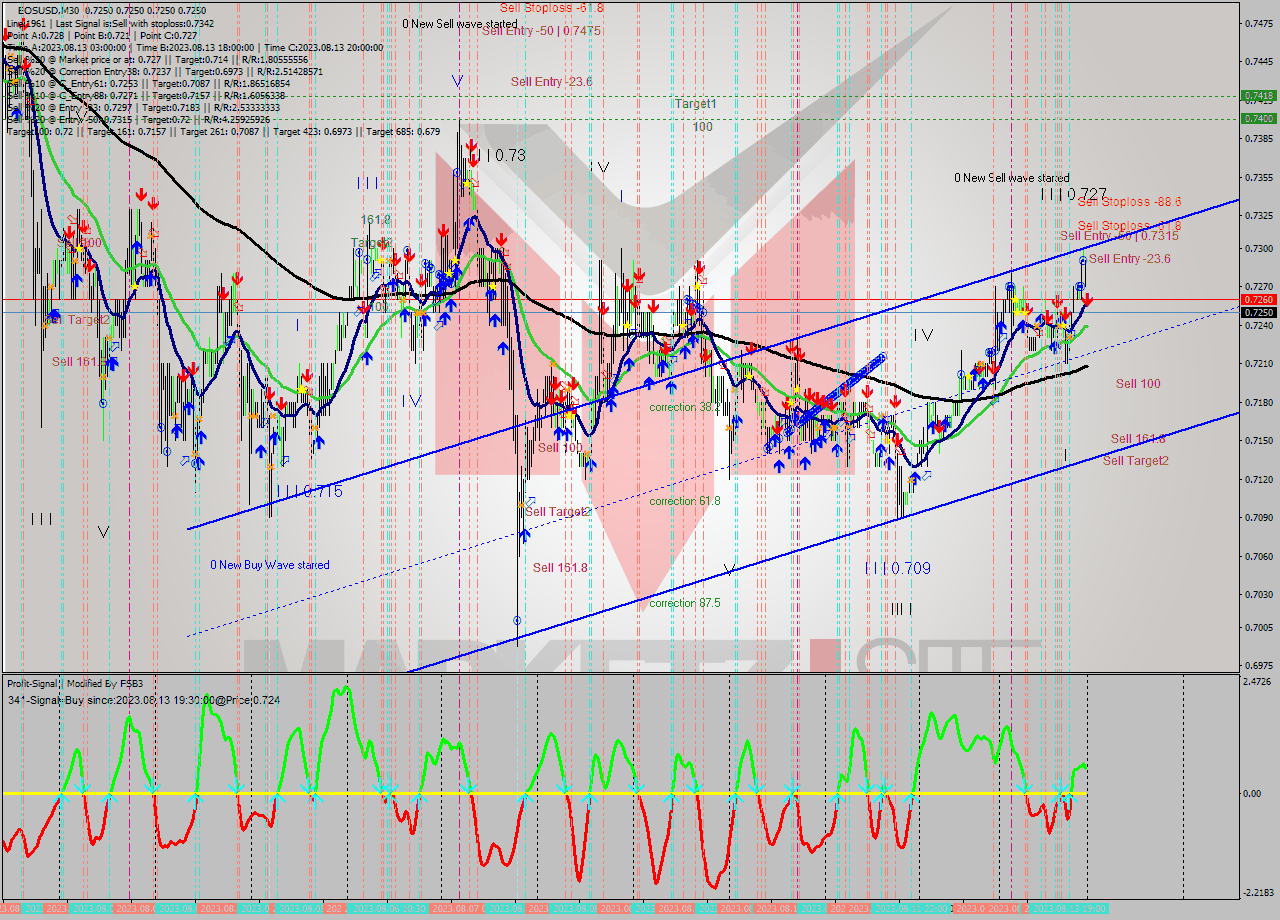Click the 'Profit-Signal | Modified By FSB3' indicator label

click(x=75, y=684)
